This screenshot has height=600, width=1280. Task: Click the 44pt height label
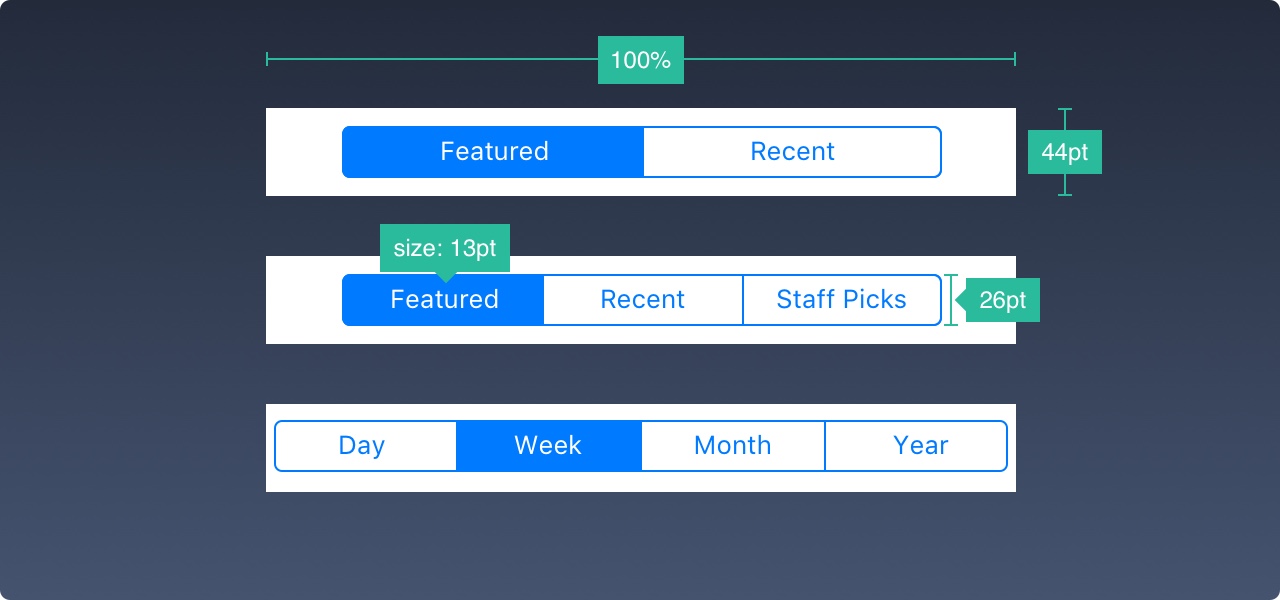[x=1065, y=152]
